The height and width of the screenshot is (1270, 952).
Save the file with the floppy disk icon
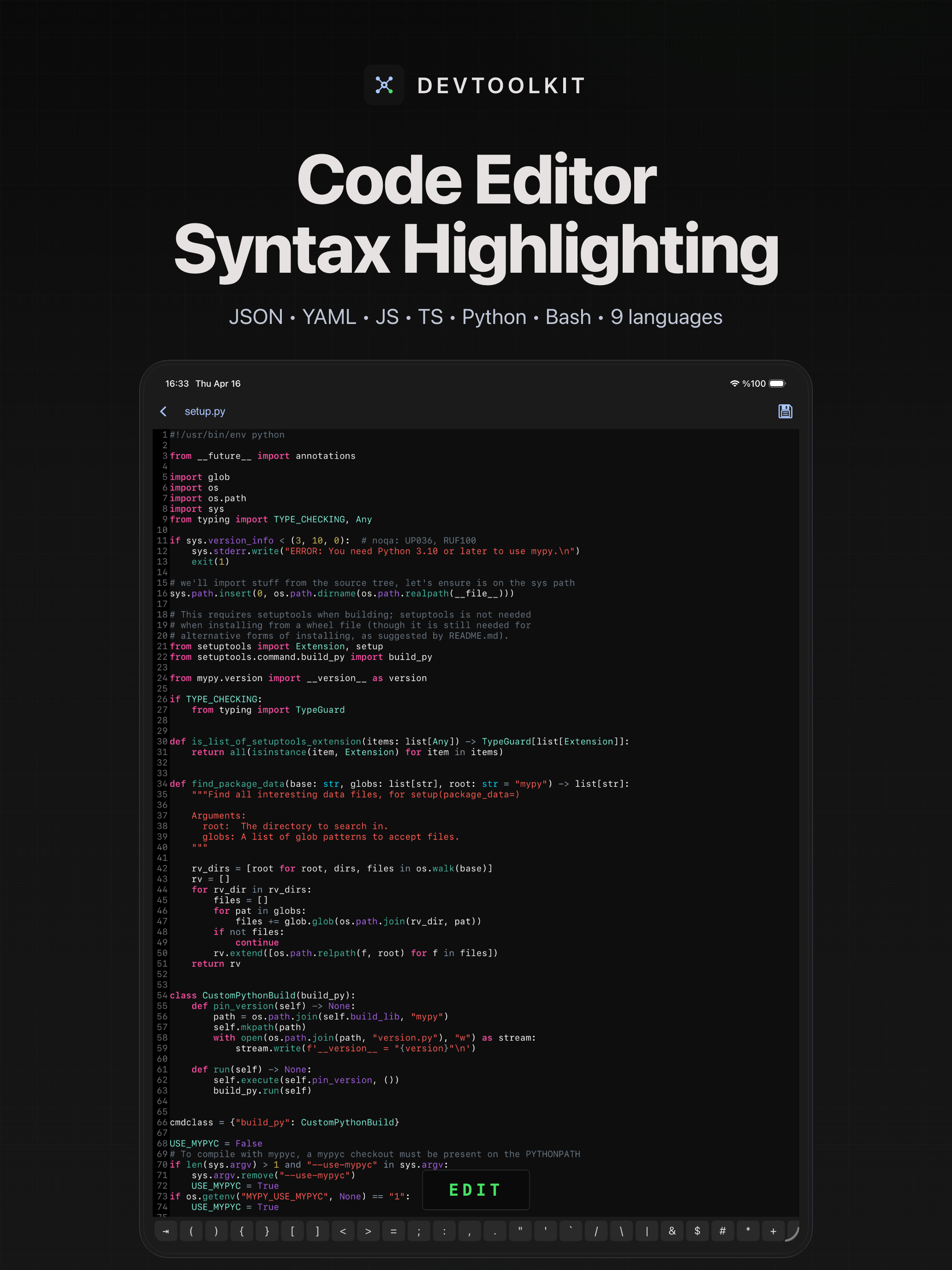pyautogui.click(x=785, y=411)
